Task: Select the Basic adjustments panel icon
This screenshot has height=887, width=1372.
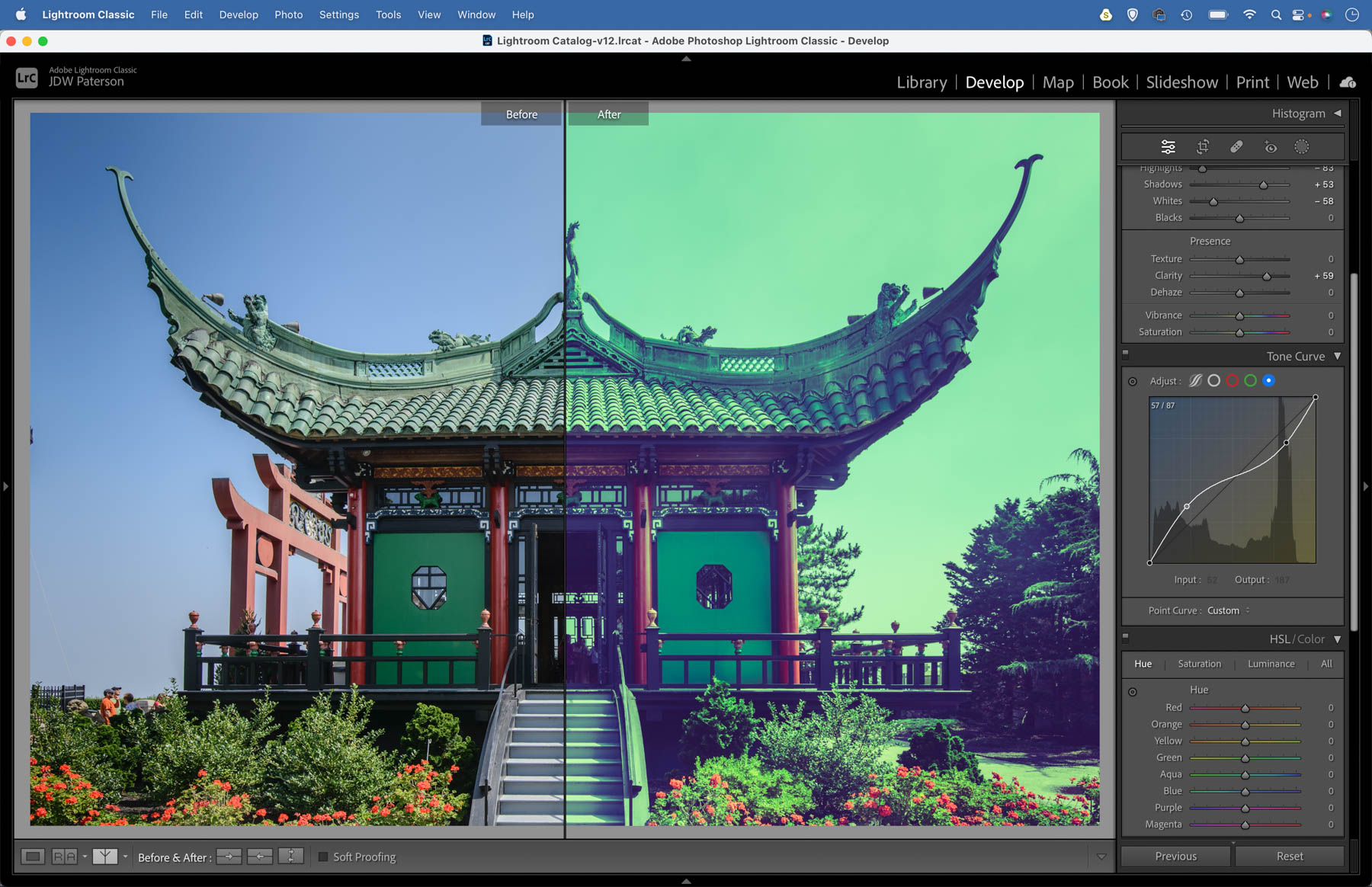Action: pyautogui.click(x=1168, y=146)
